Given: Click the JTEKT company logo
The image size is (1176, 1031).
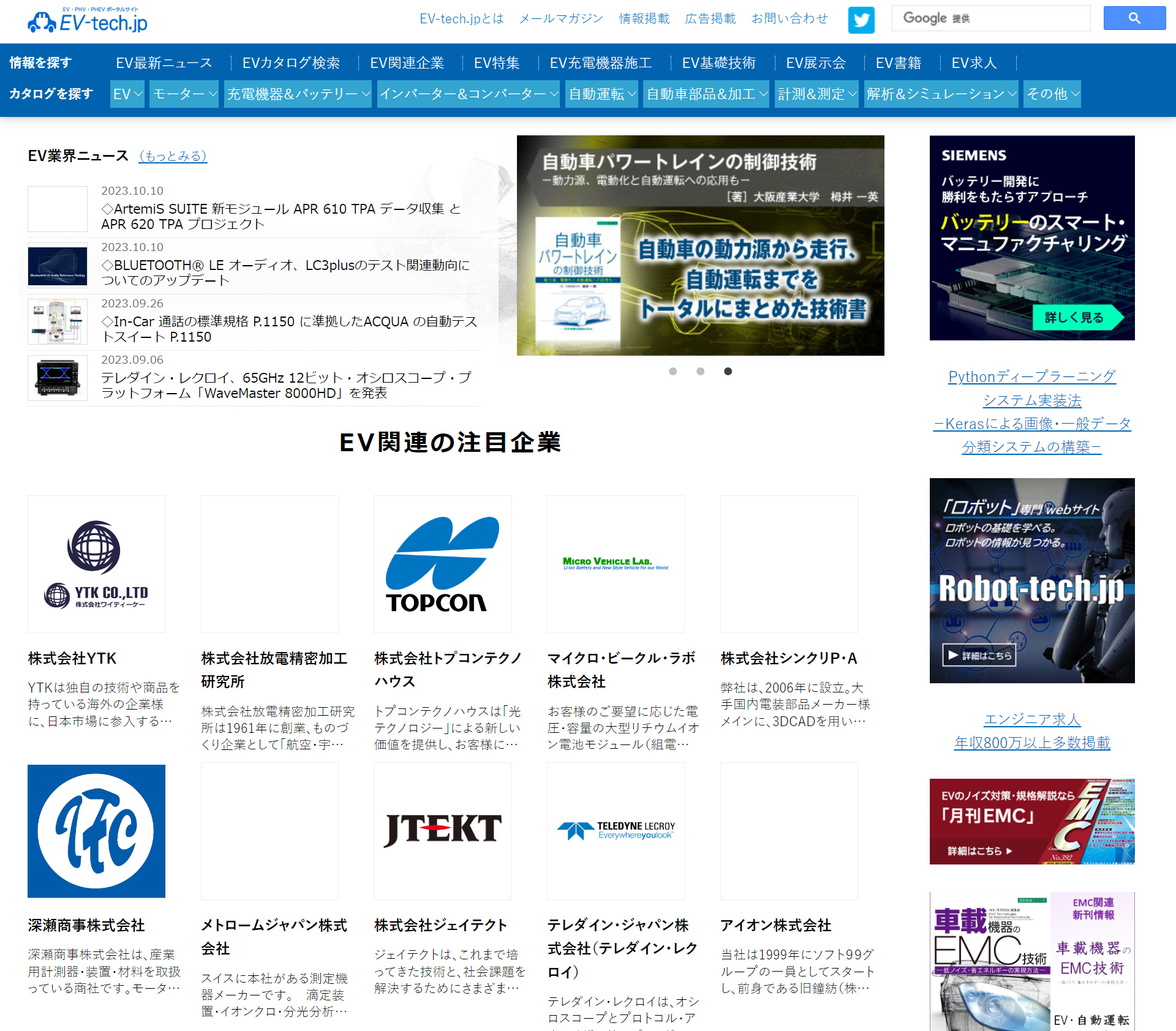Looking at the screenshot, I should (442, 830).
